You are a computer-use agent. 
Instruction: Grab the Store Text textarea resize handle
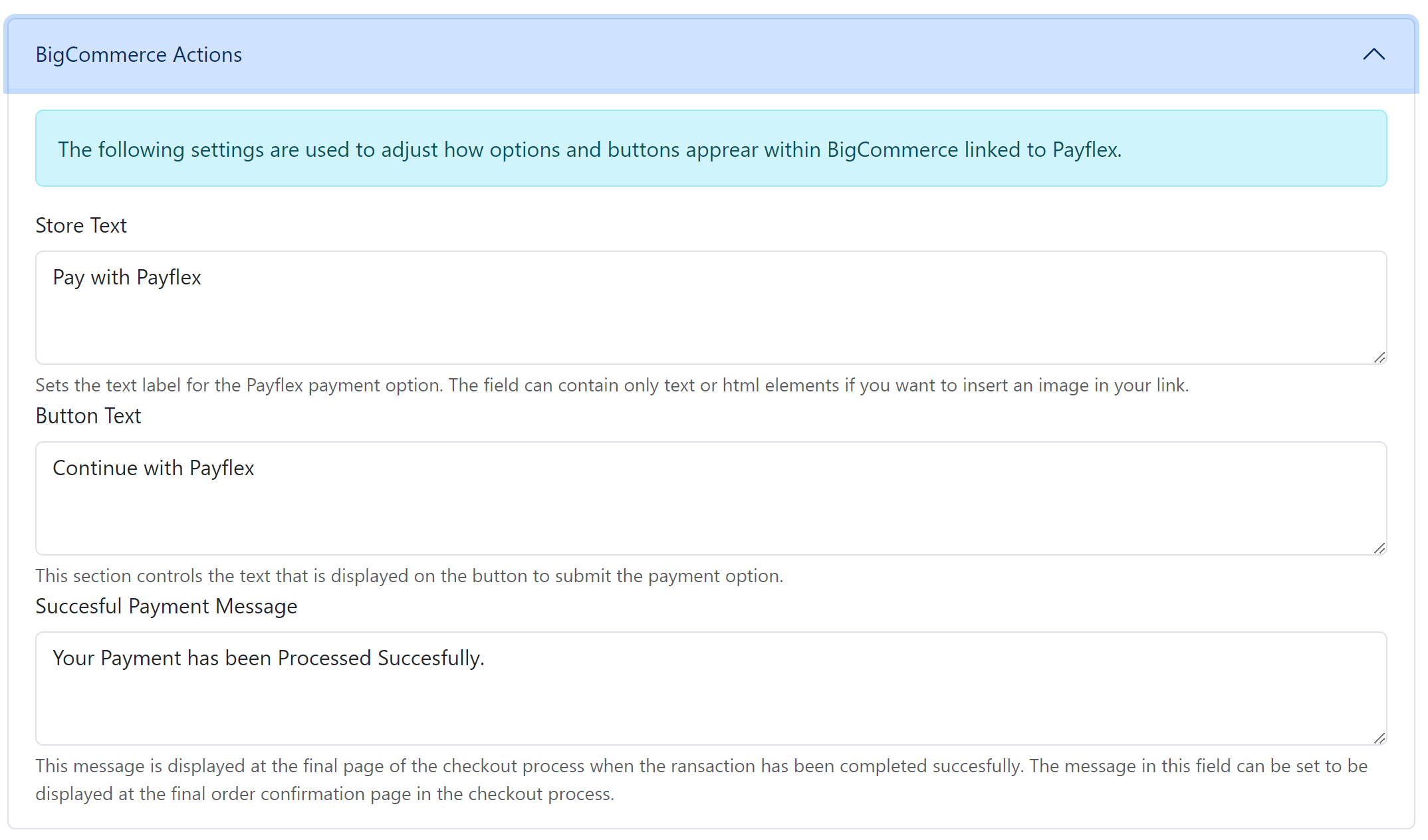1379,358
